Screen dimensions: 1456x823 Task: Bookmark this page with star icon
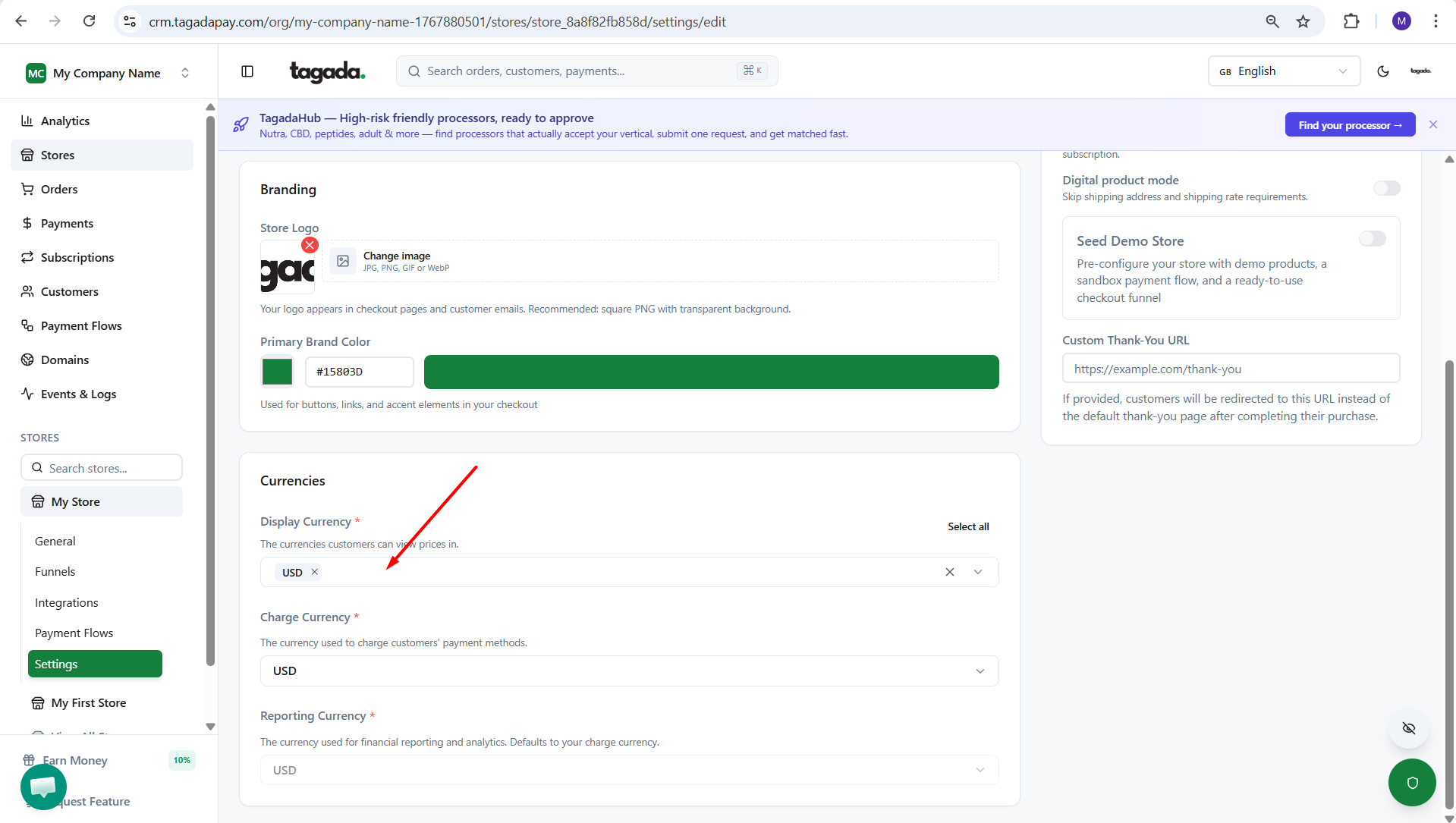click(x=1303, y=21)
